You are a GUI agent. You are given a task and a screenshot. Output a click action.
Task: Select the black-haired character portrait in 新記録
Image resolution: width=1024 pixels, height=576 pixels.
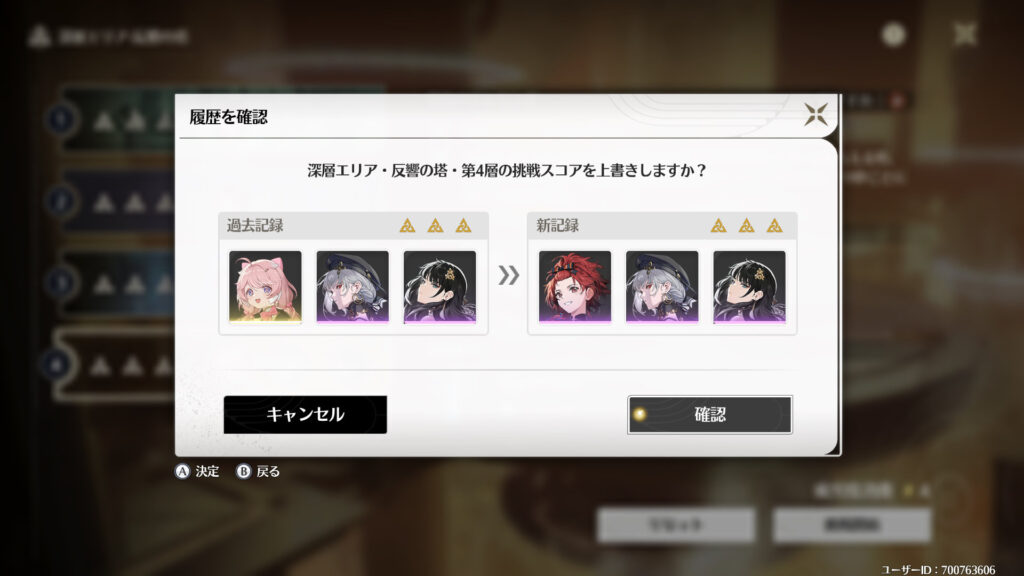pyautogui.click(x=749, y=287)
